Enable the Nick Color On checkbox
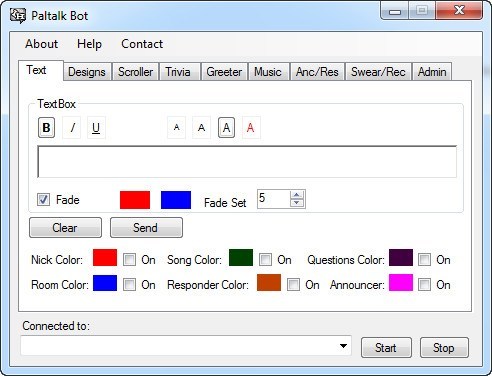The width and height of the screenshot is (492, 376). pos(129,259)
